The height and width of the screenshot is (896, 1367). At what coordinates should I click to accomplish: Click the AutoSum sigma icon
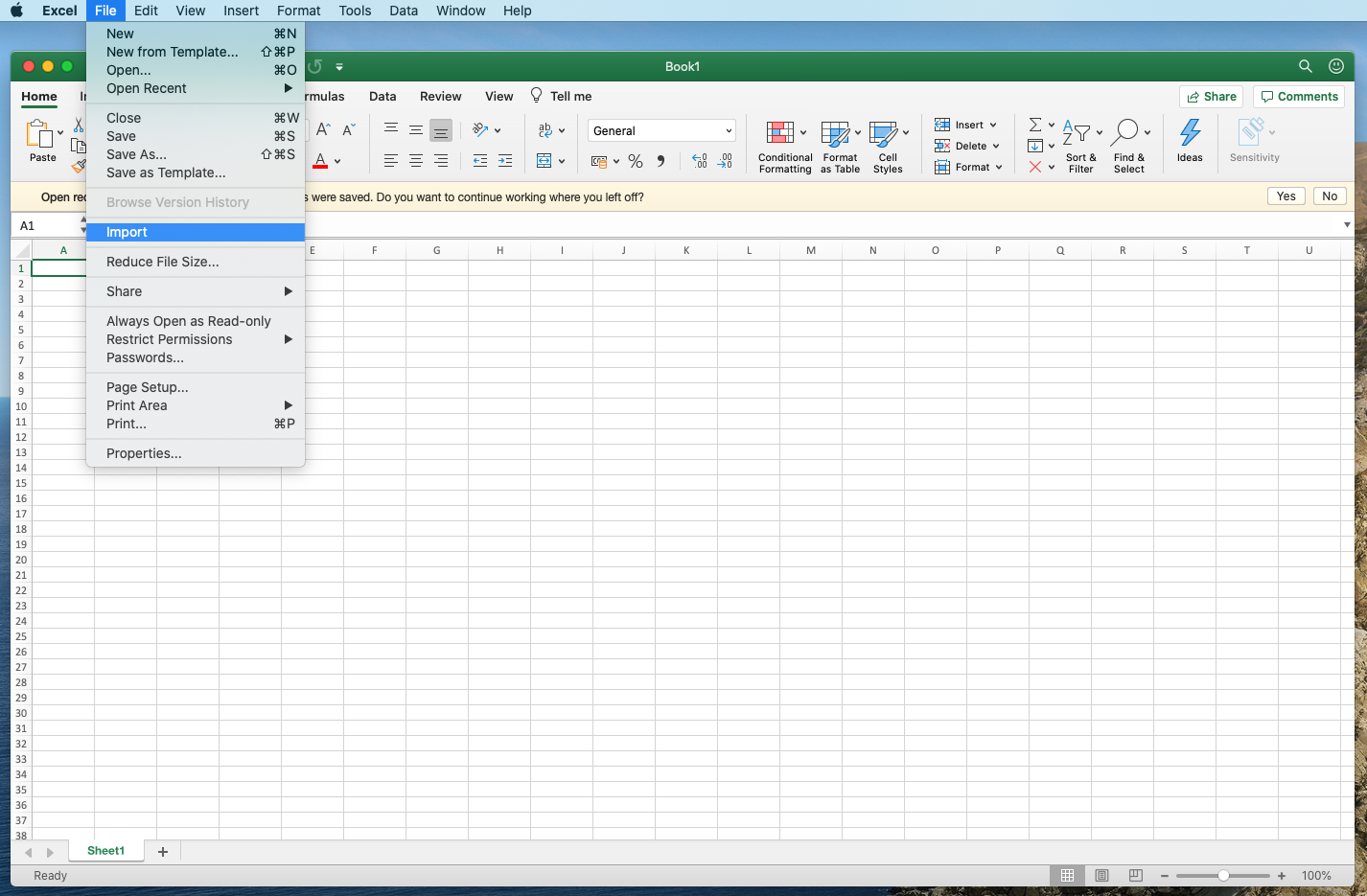click(x=1035, y=125)
